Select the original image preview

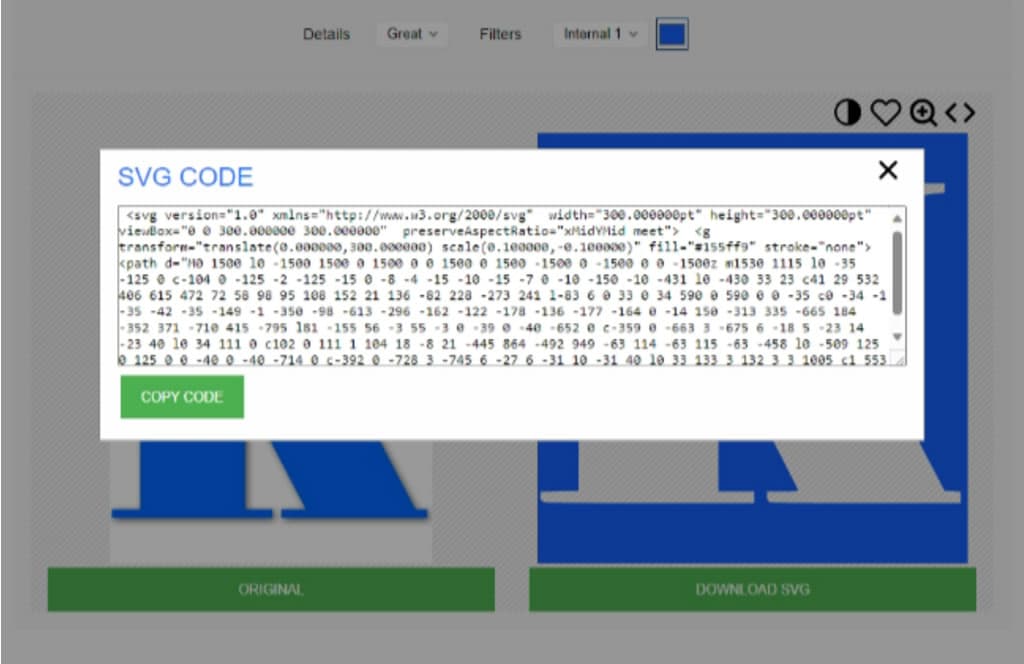click(x=270, y=500)
